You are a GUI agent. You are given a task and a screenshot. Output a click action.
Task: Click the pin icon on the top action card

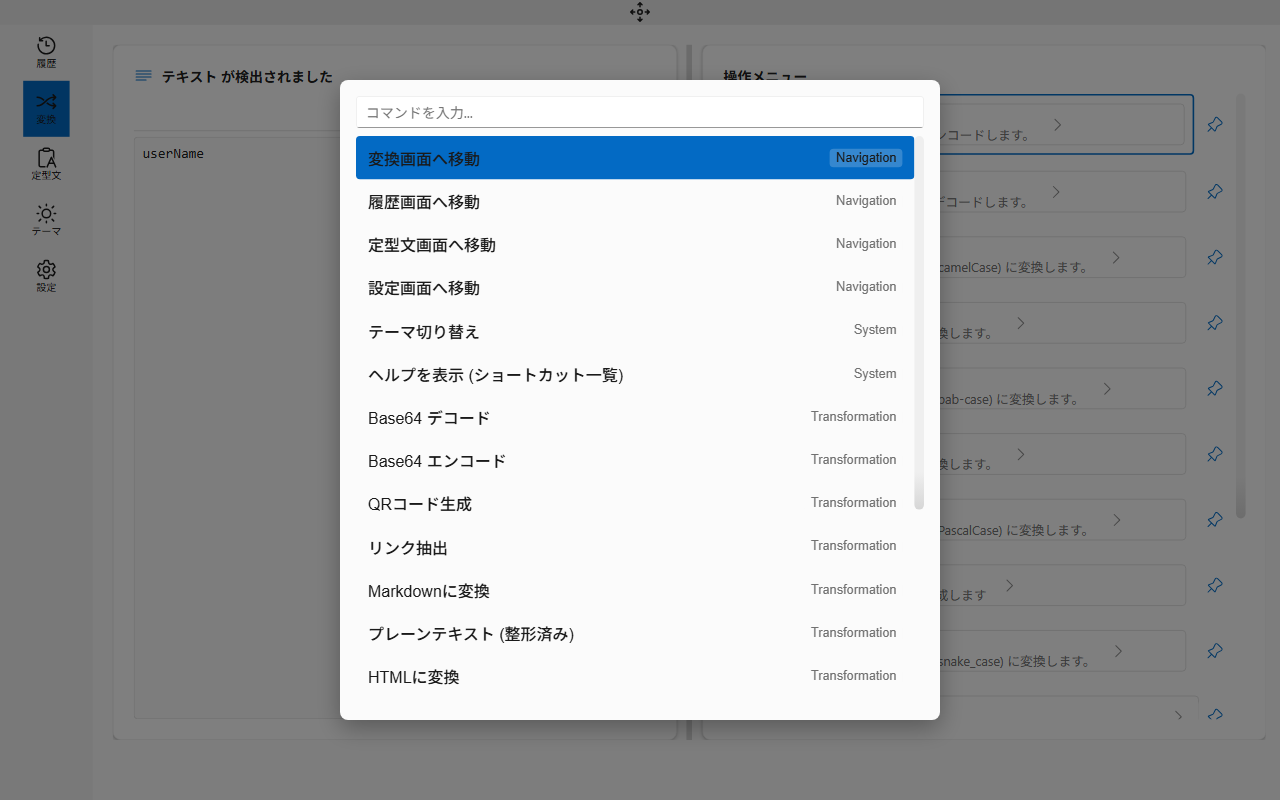click(x=1214, y=124)
